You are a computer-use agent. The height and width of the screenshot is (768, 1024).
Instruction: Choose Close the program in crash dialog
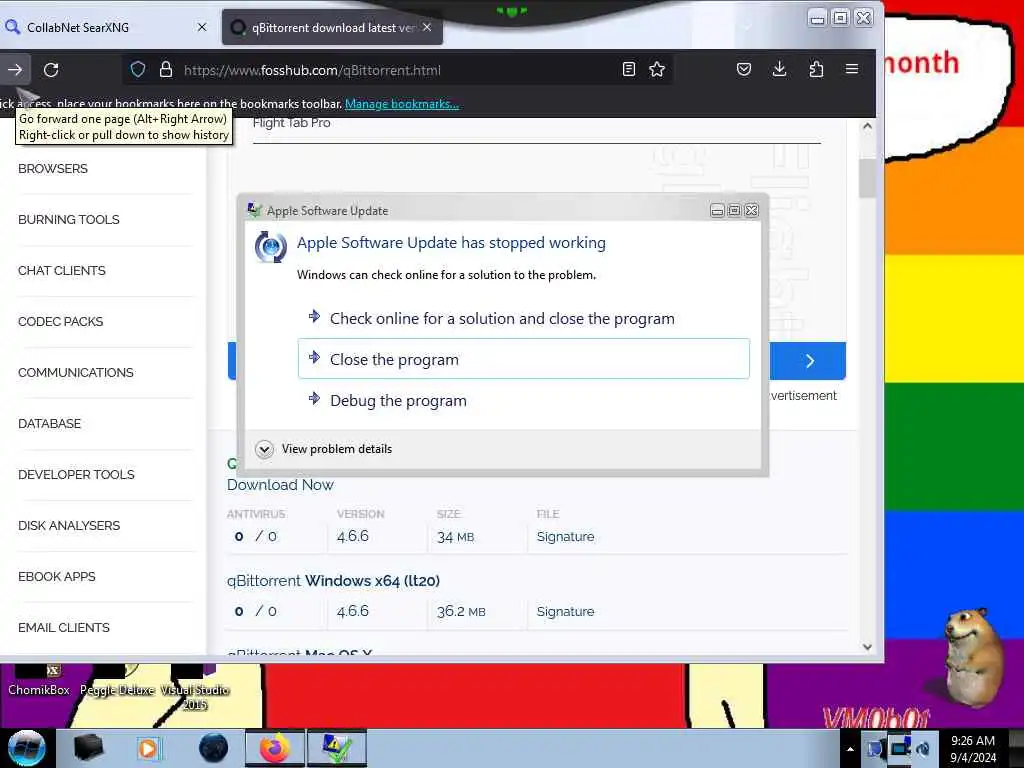click(523, 359)
